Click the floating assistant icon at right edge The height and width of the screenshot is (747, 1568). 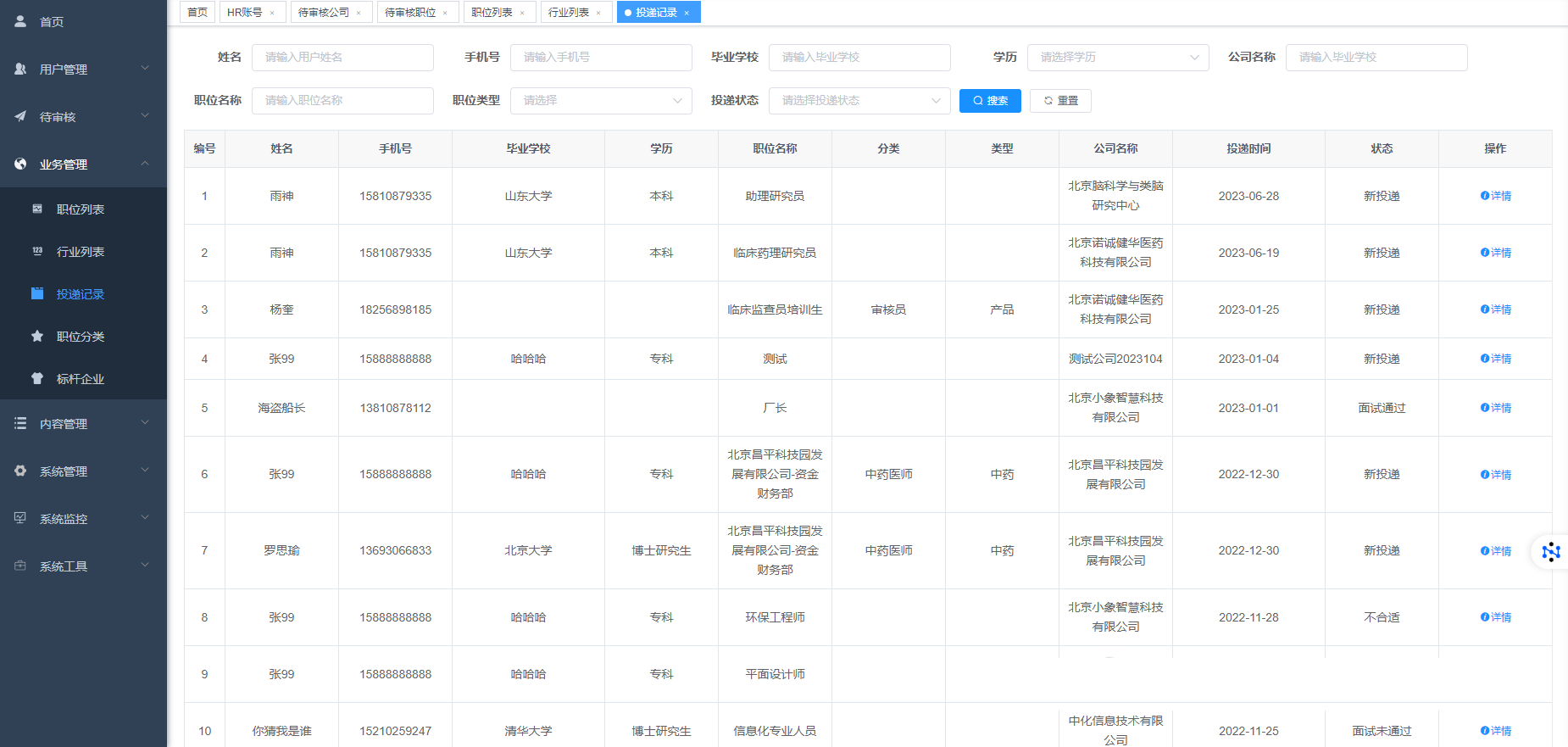(1550, 552)
